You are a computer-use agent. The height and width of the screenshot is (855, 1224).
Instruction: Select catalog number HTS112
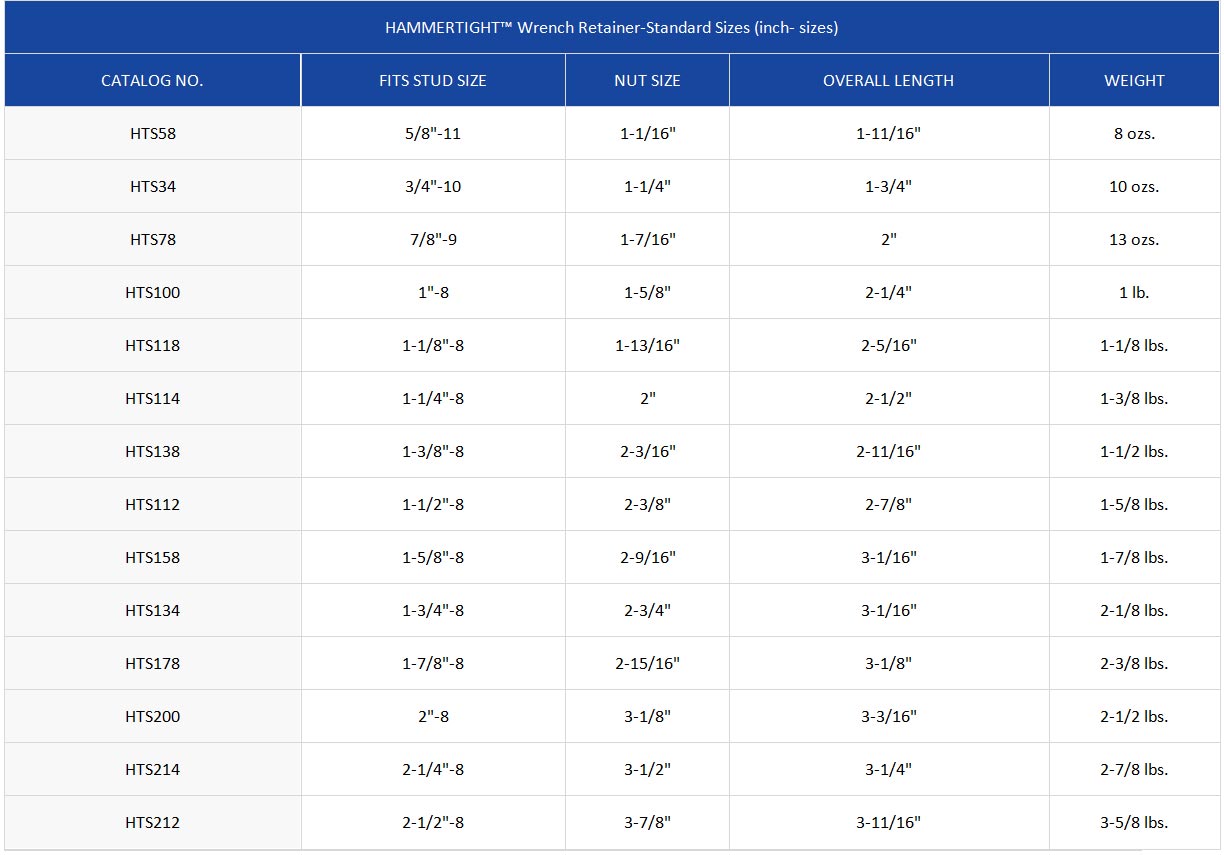click(153, 505)
